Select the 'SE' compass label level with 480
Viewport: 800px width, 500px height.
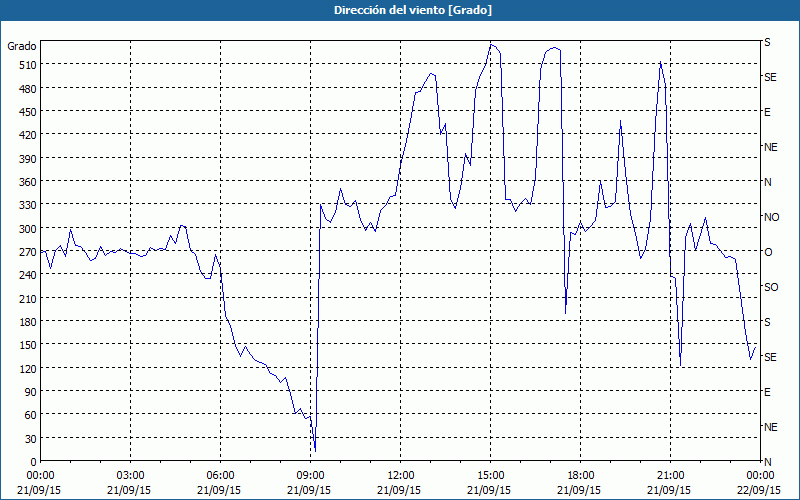pos(770,77)
